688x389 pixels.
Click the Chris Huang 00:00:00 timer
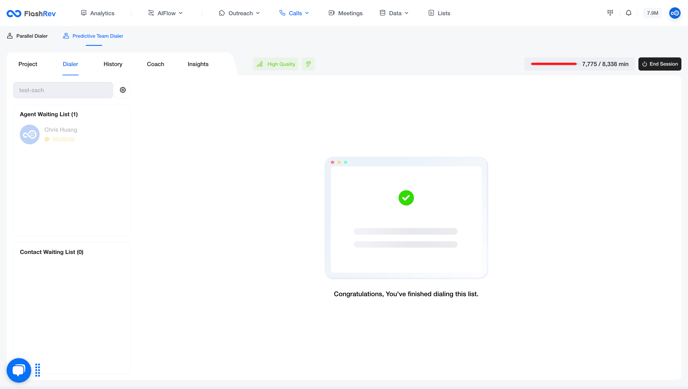[x=60, y=139]
